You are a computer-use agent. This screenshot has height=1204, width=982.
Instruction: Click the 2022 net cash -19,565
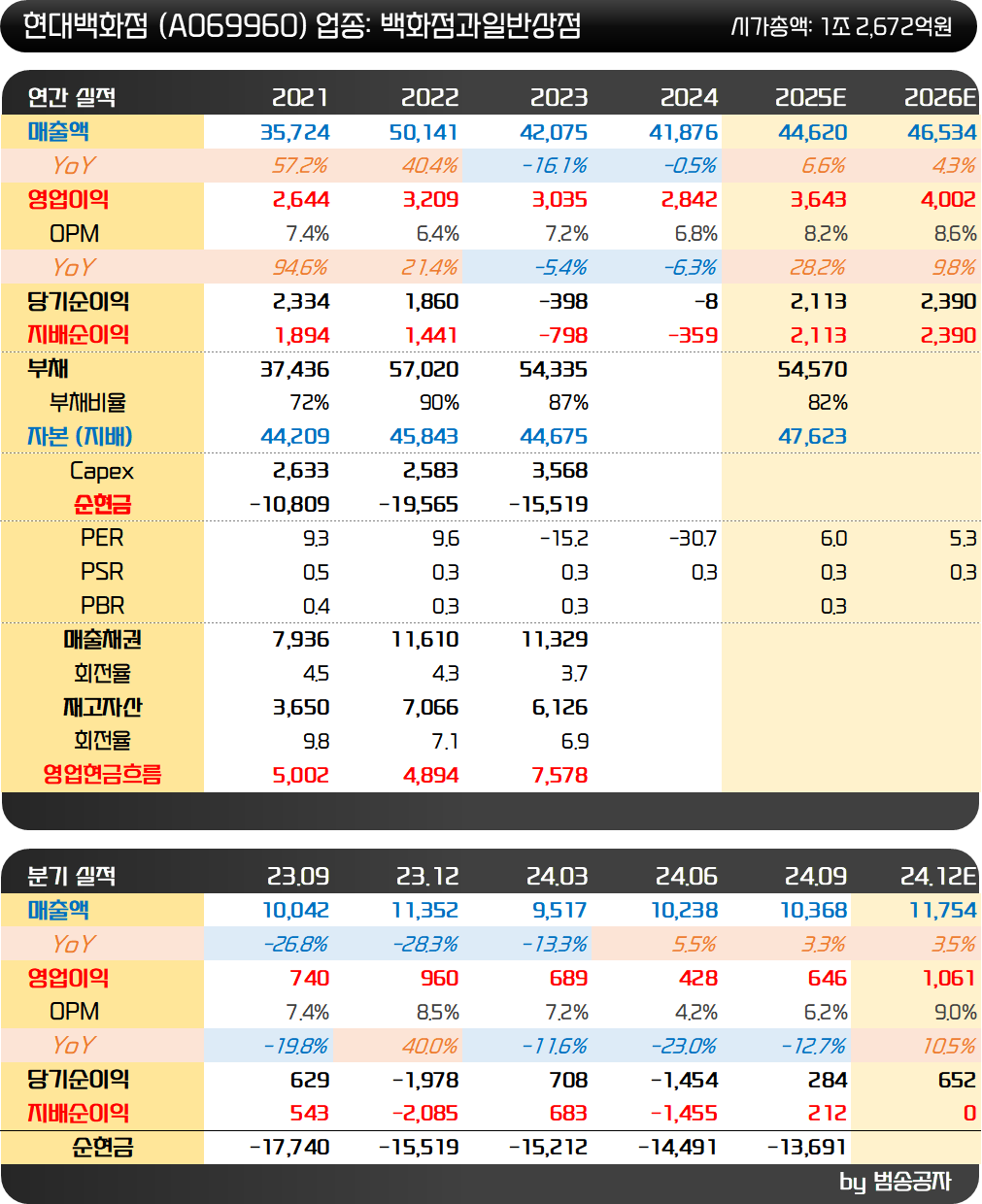419,505
